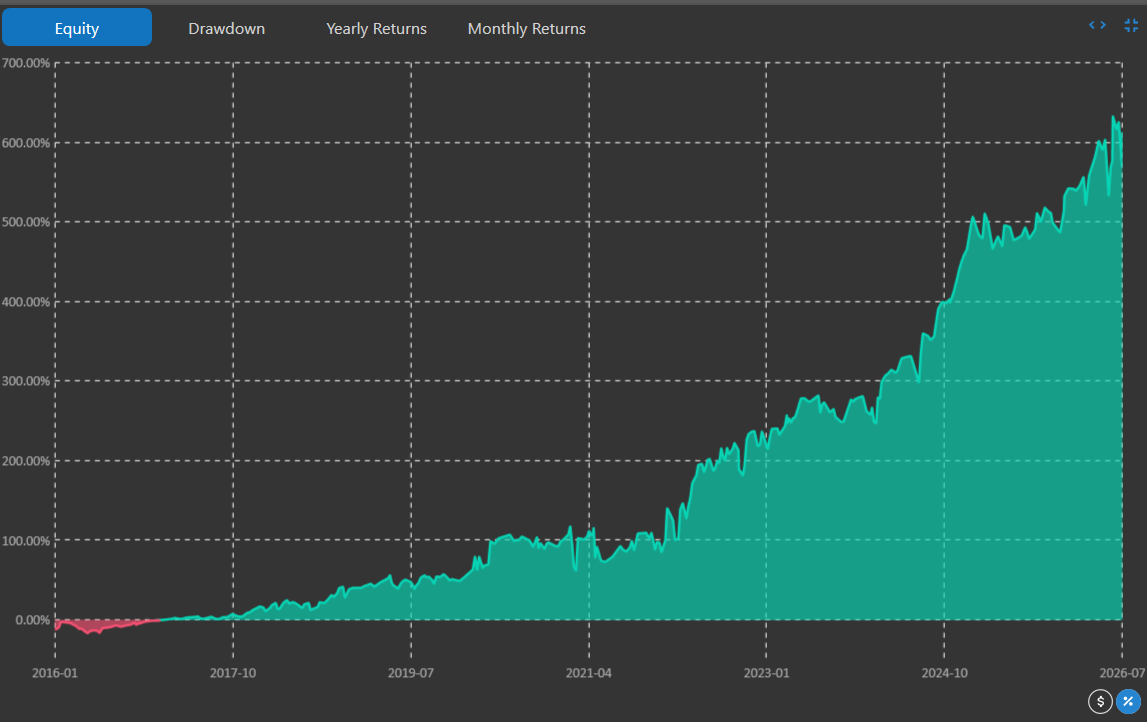This screenshot has height=722, width=1147.
Task: Click the 2026-07 date label
Action: click(x=1122, y=672)
